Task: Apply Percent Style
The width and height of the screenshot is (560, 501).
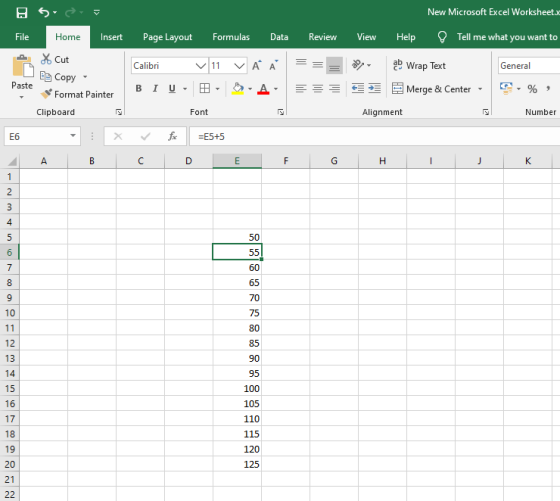Action: coord(532,89)
